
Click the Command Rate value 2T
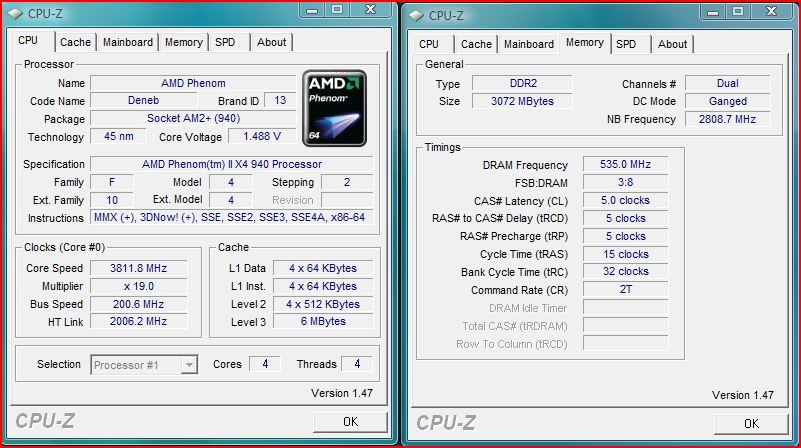[x=625, y=289]
